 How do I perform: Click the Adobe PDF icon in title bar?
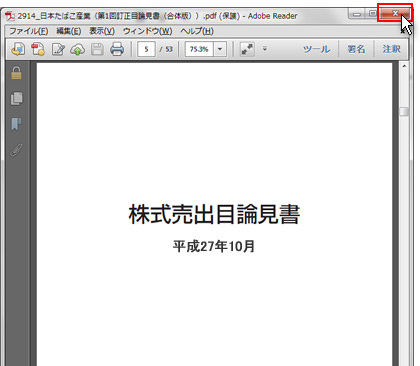coord(10,16)
